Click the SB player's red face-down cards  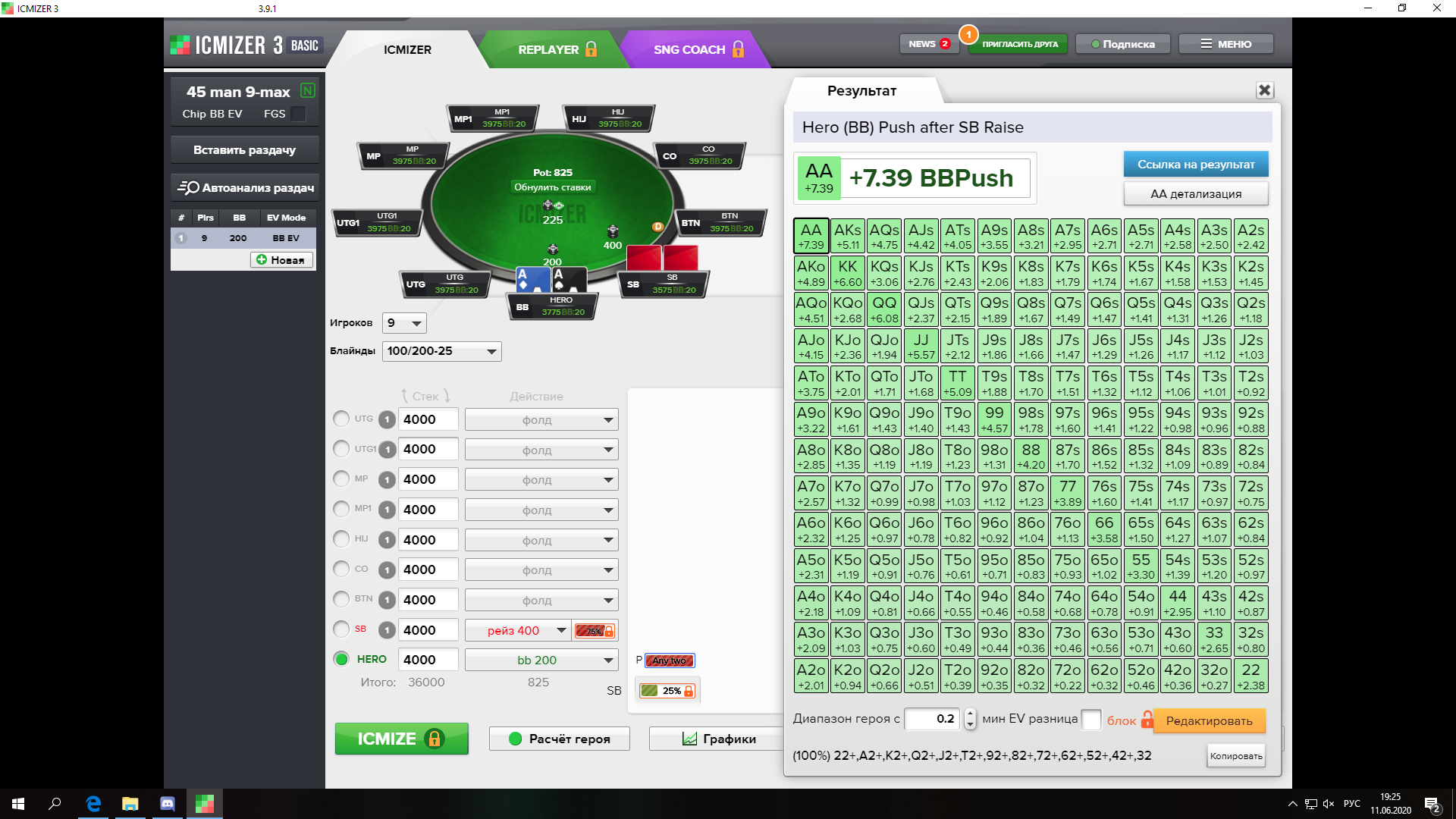pyautogui.click(x=662, y=257)
